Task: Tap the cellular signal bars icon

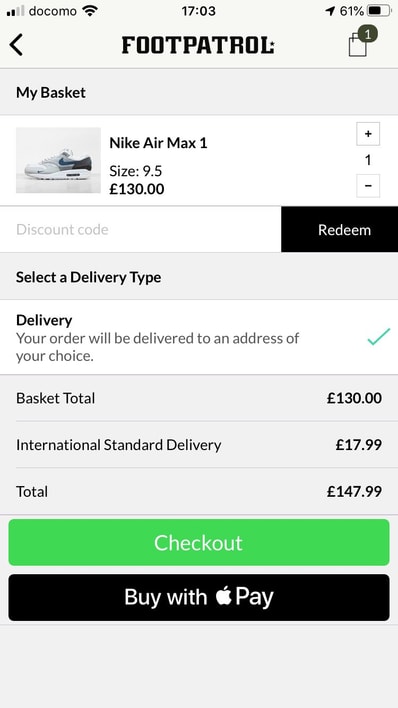Action: (16, 11)
